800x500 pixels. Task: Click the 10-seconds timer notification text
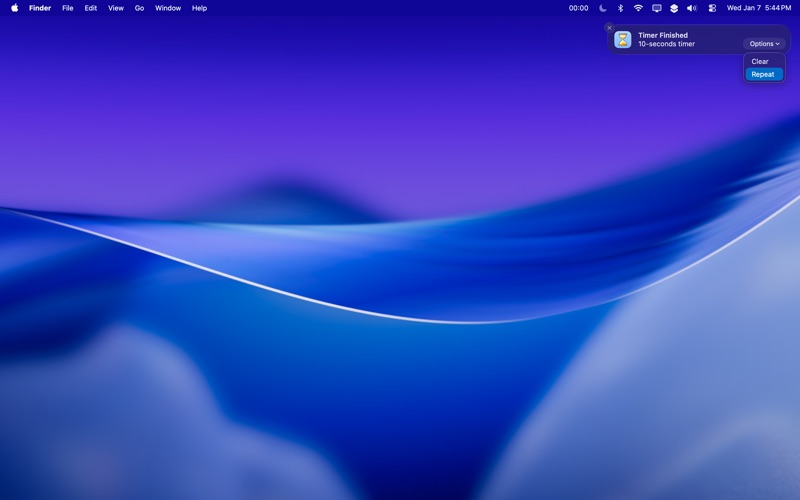[x=666, y=44]
